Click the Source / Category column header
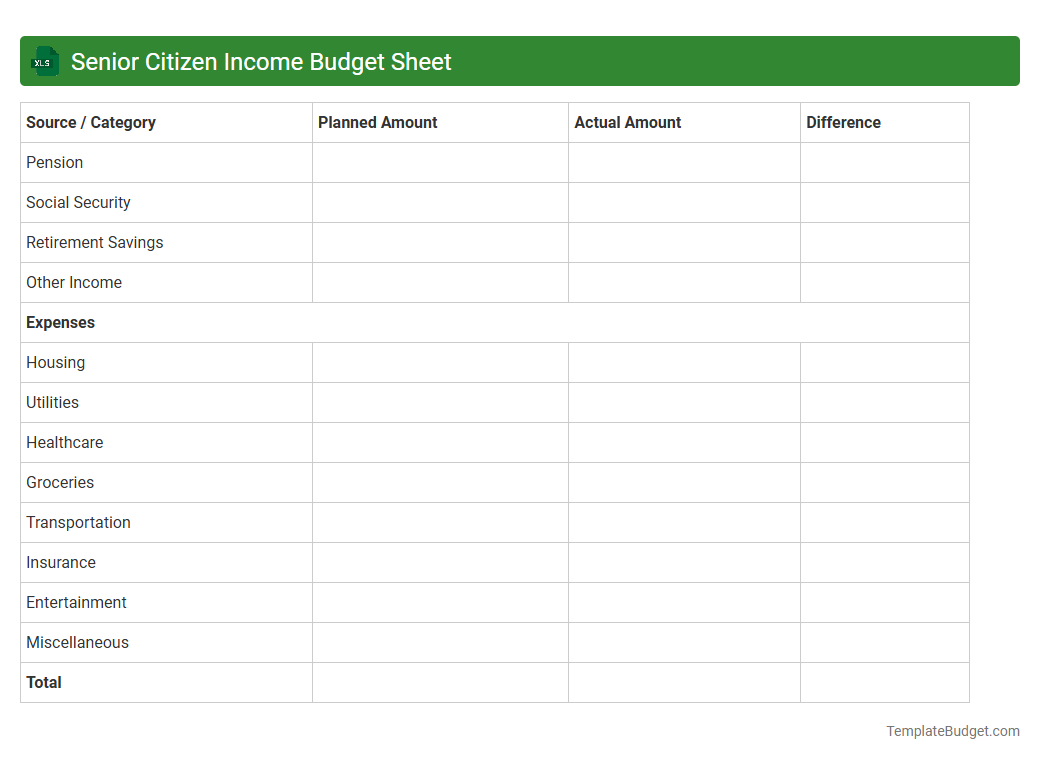 click(91, 122)
